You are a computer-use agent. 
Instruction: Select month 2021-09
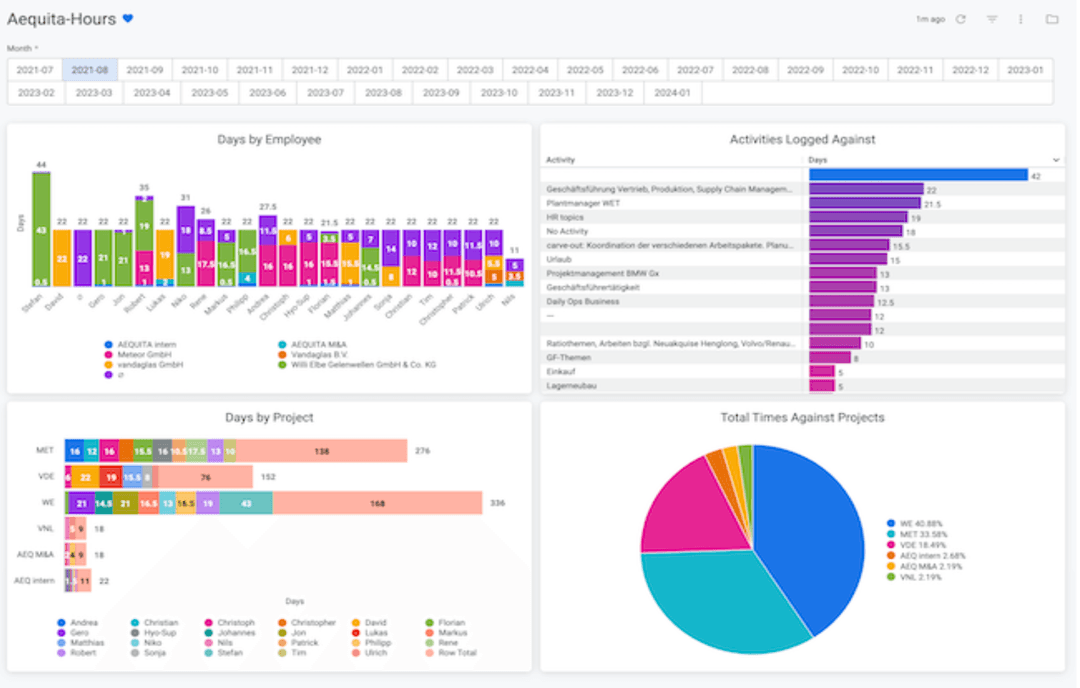145,70
